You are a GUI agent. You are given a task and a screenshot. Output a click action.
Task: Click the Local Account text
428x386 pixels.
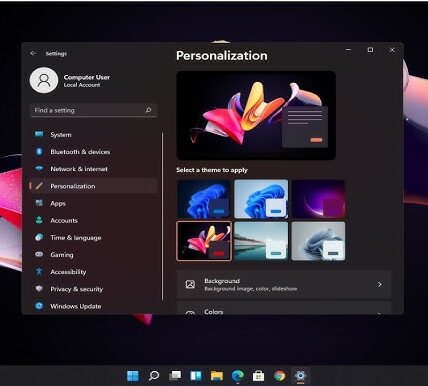click(82, 85)
